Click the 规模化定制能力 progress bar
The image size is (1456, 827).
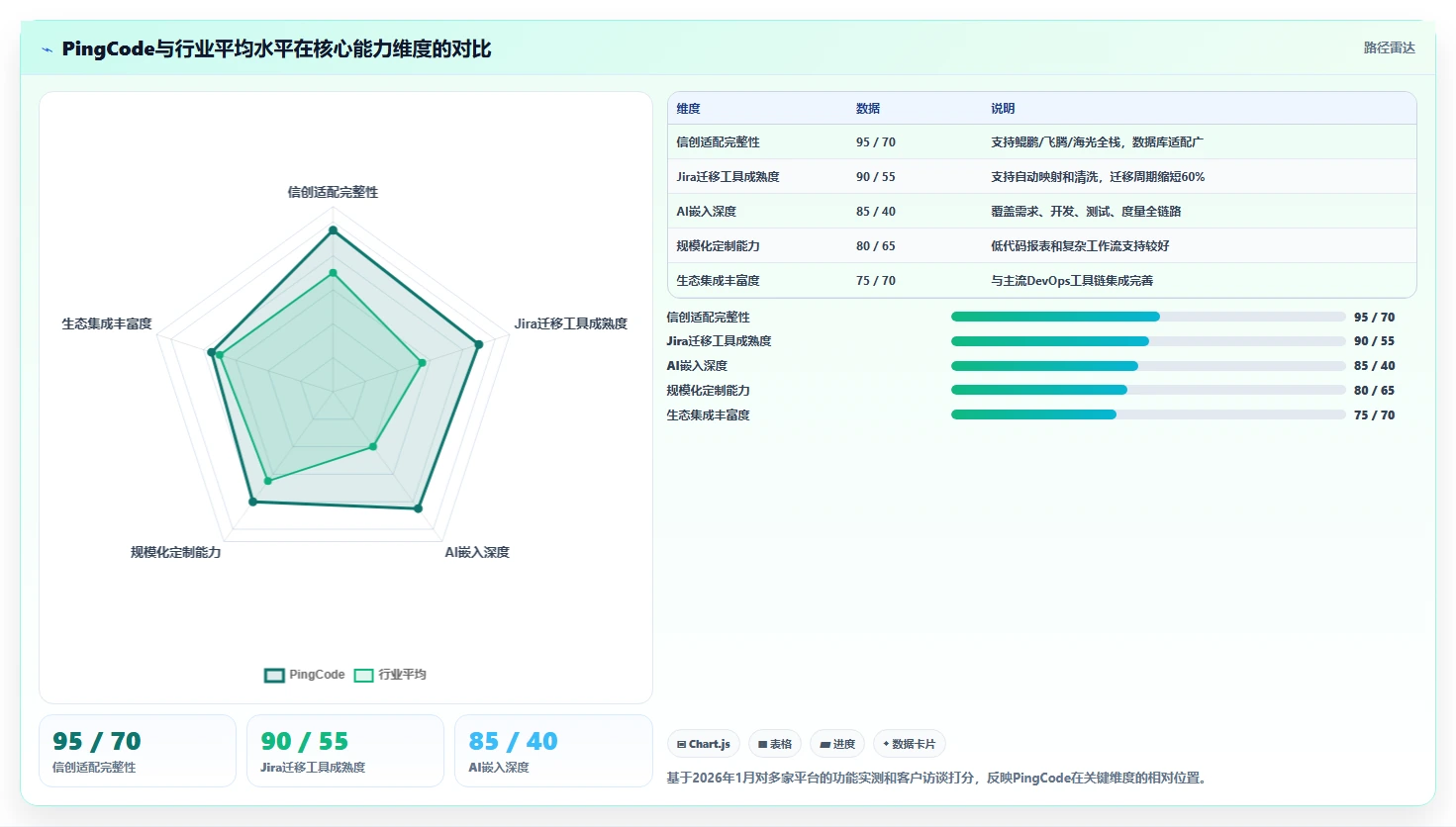pyautogui.click(x=1148, y=390)
